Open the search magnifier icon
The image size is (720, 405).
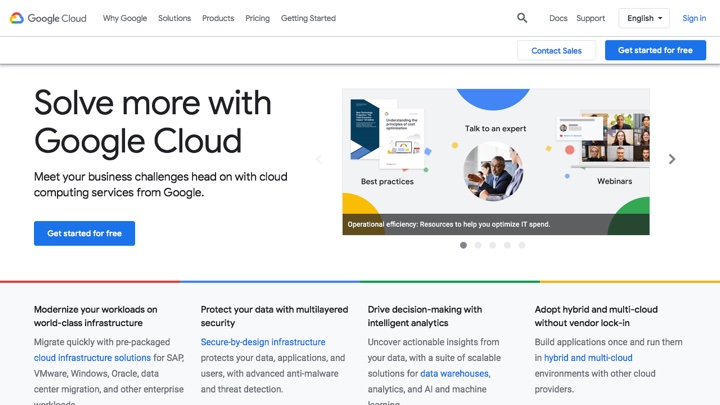[522, 18]
